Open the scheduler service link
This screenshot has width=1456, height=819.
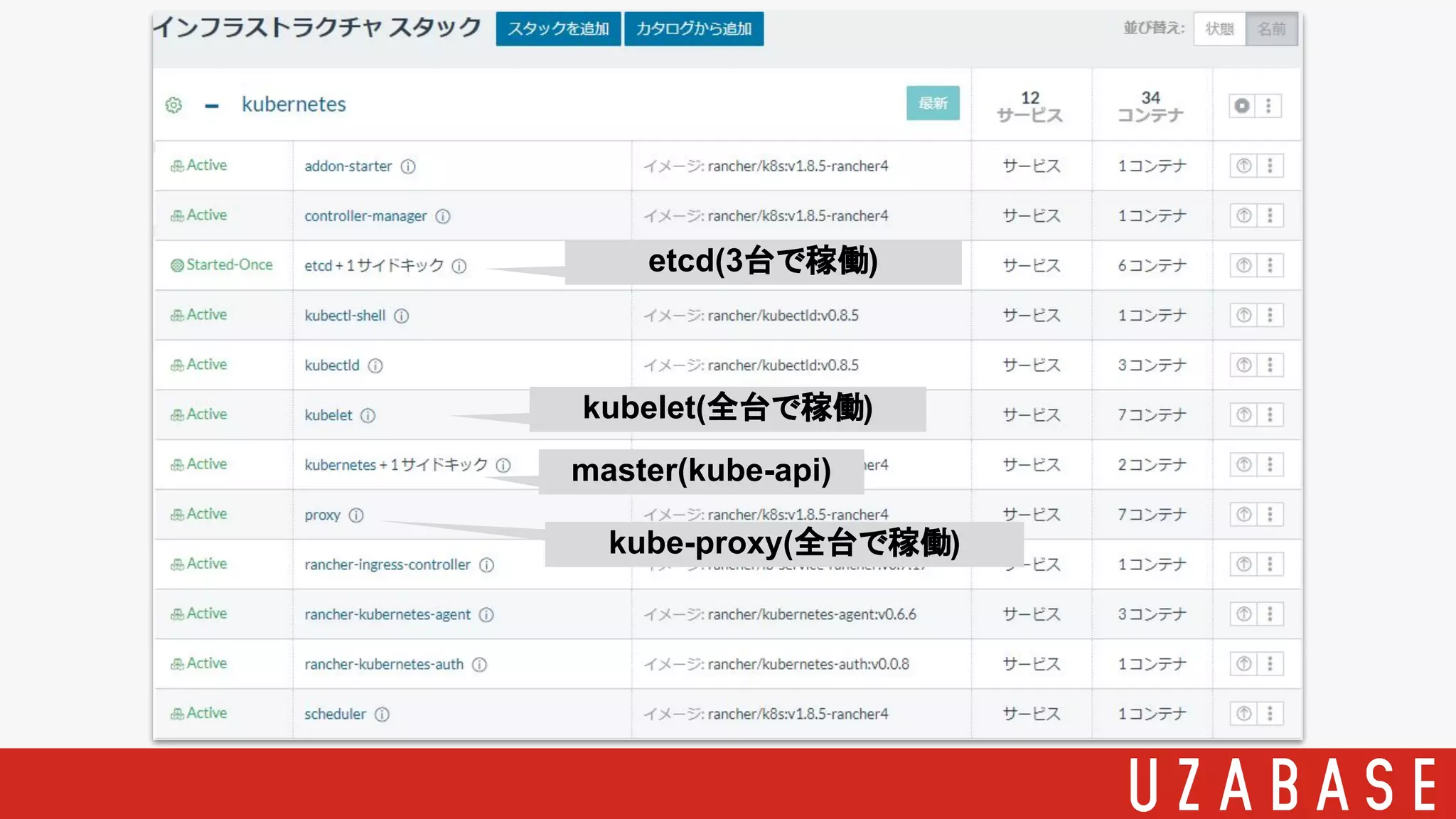(x=336, y=713)
